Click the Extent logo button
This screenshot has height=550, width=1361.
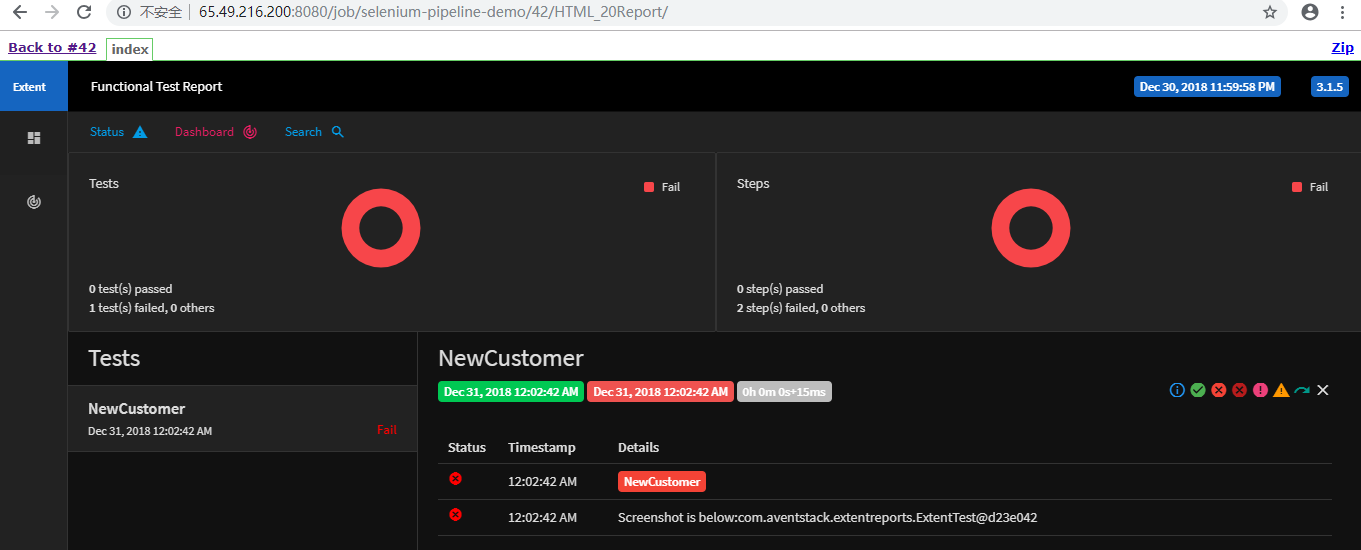tap(34, 87)
